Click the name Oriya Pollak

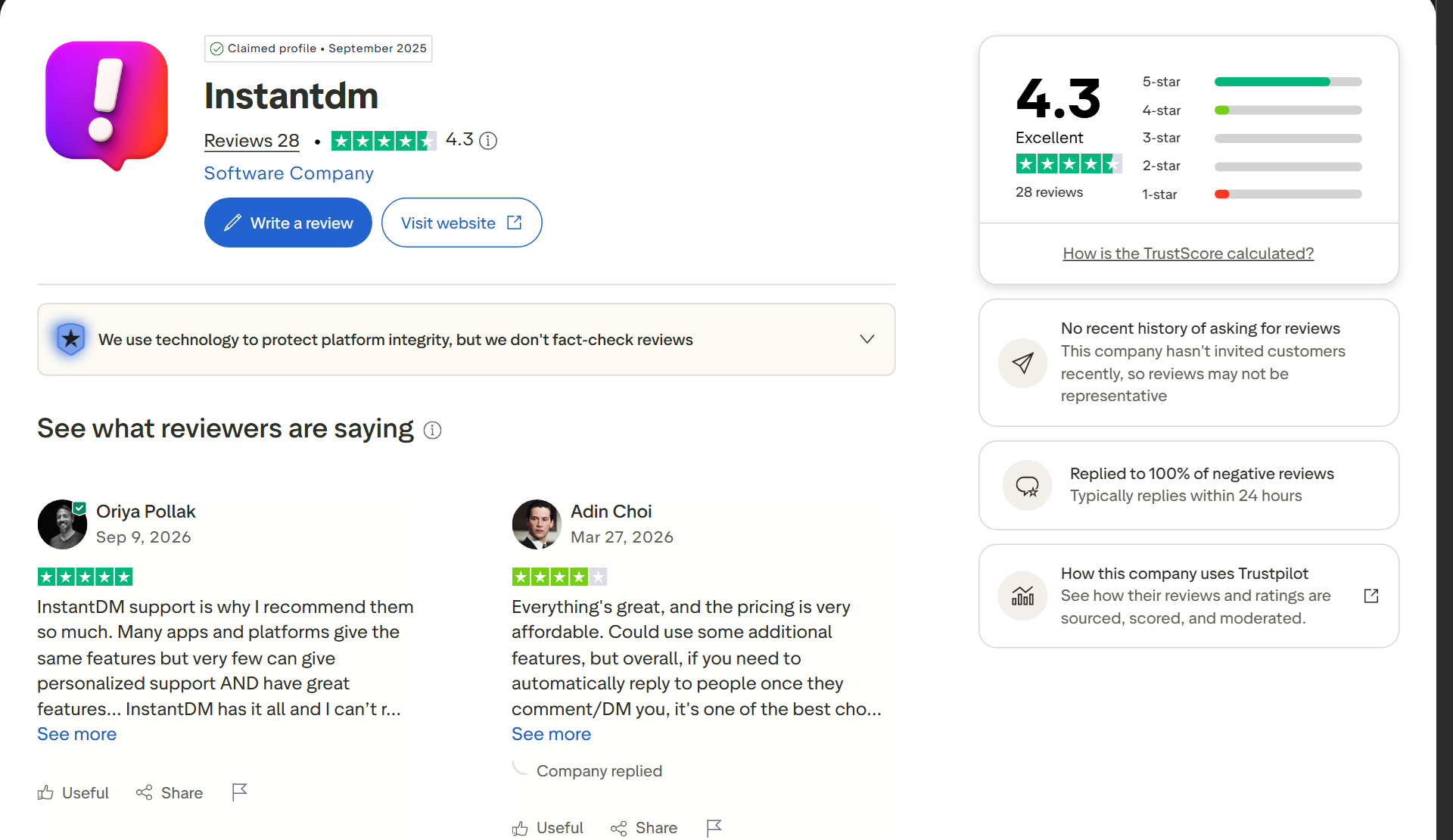(x=146, y=512)
